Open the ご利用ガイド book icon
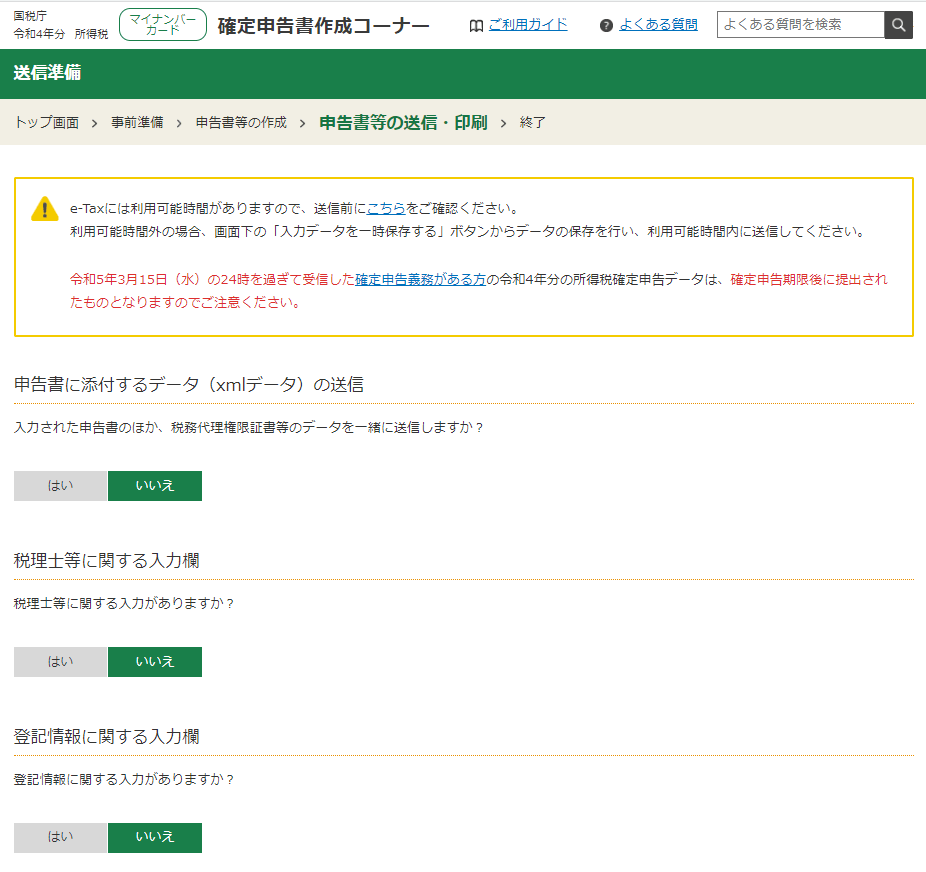Screen dimensions: 926x872 click(476, 25)
